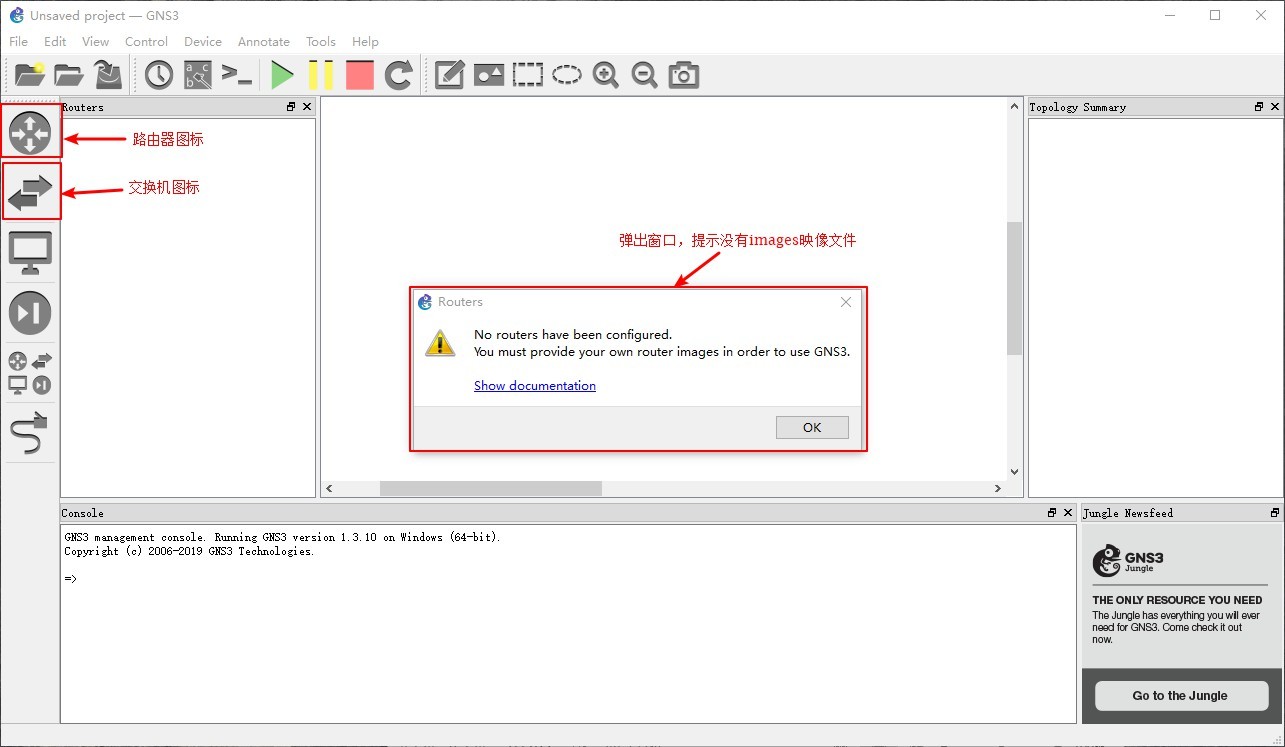Image resolution: width=1285 pixels, height=747 pixels.
Task: Click OK in the Routers dialog
Action: [x=812, y=427]
